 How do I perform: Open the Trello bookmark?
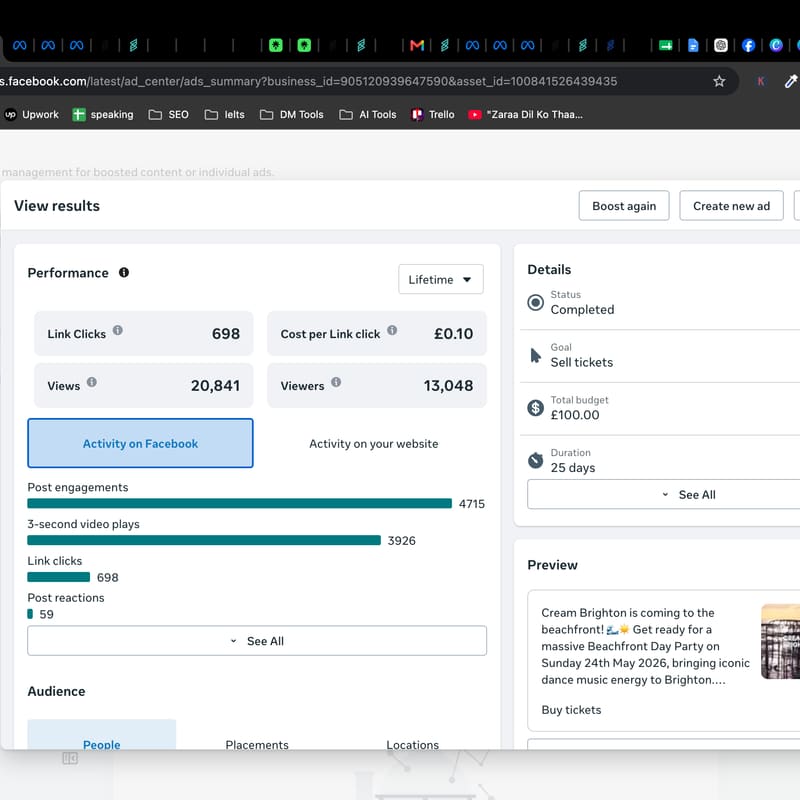433,115
